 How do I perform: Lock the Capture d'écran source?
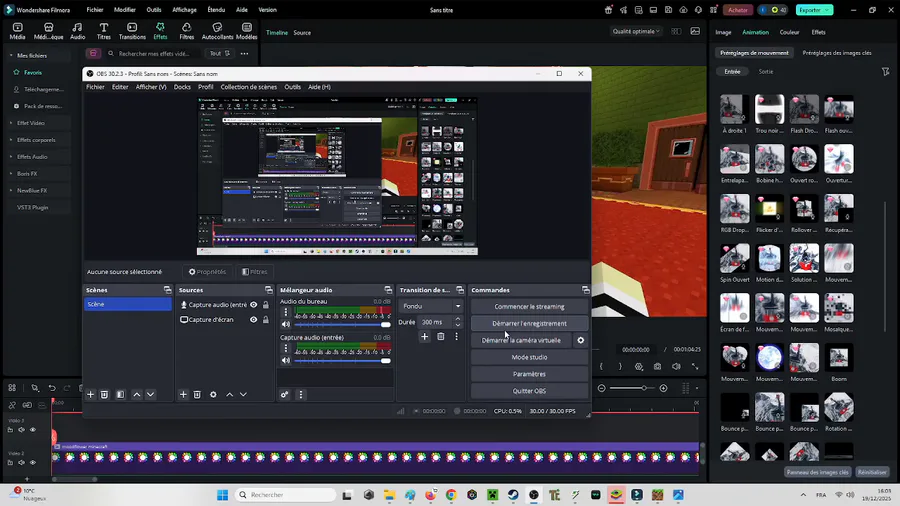(x=266, y=320)
